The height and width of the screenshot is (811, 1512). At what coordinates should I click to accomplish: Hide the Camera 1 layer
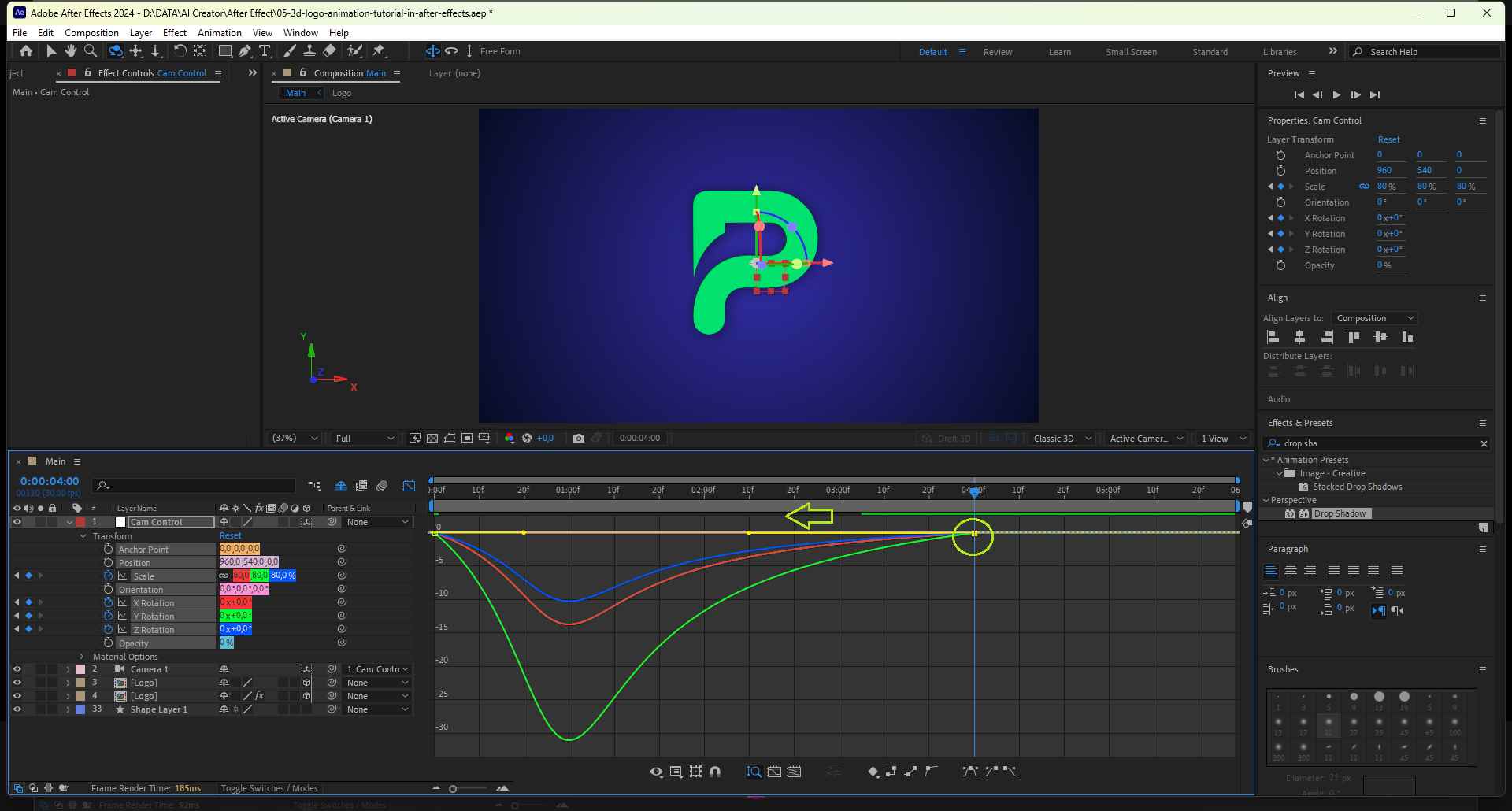point(17,669)
